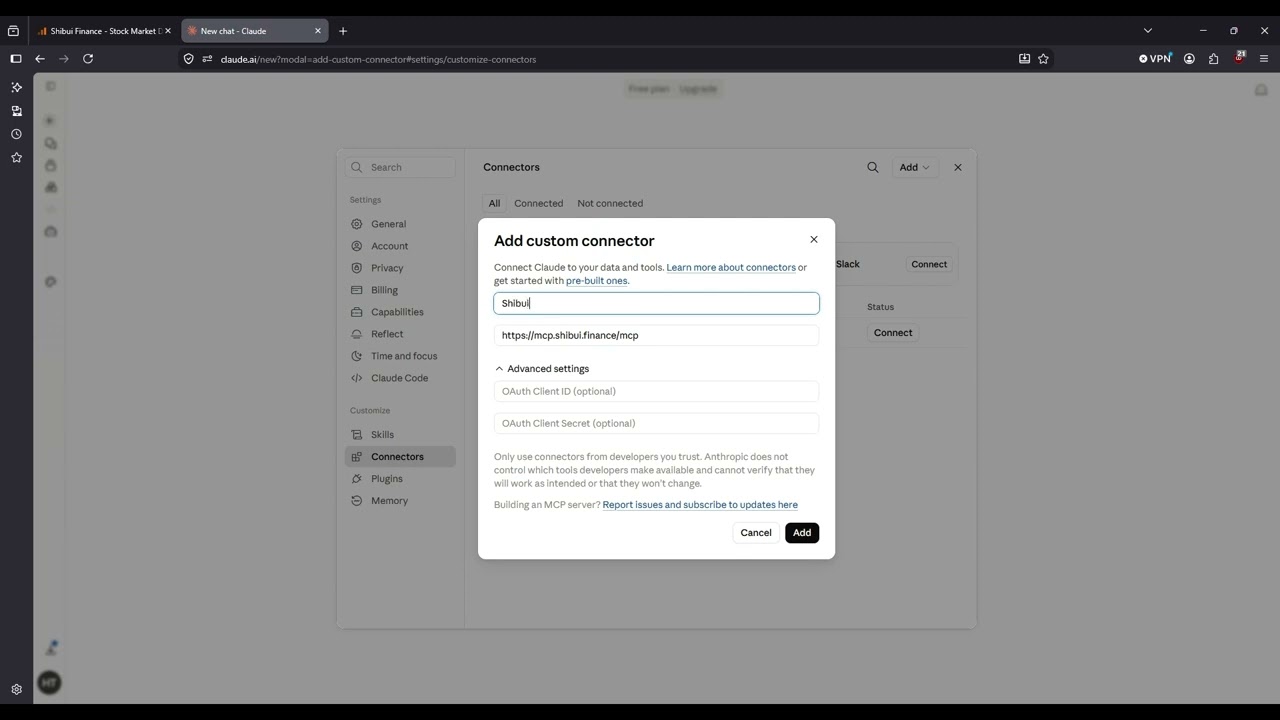Connect the Slack connector
Image resolution: width=1280 pixels, height=720 pixels.
click(x=929, y=264)
